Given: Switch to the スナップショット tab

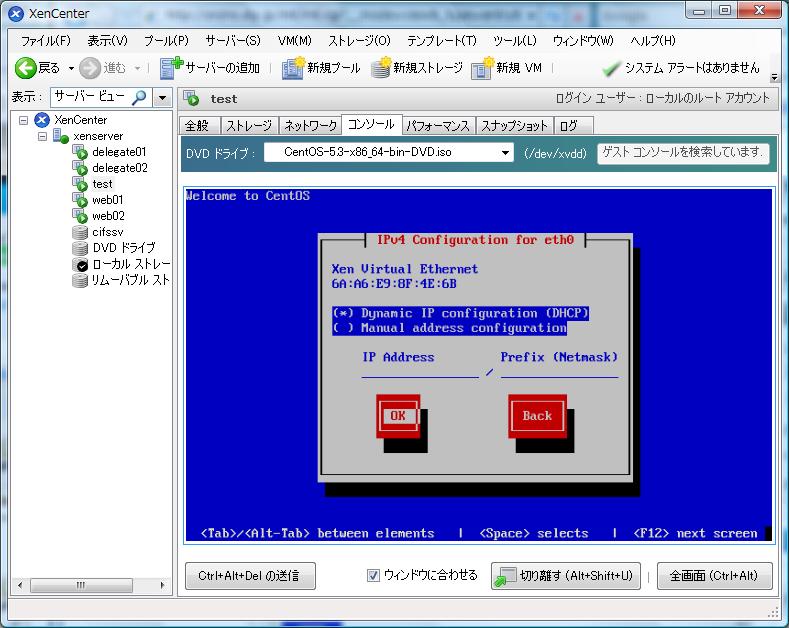Looking at the screenshot, I should point(514,126).
